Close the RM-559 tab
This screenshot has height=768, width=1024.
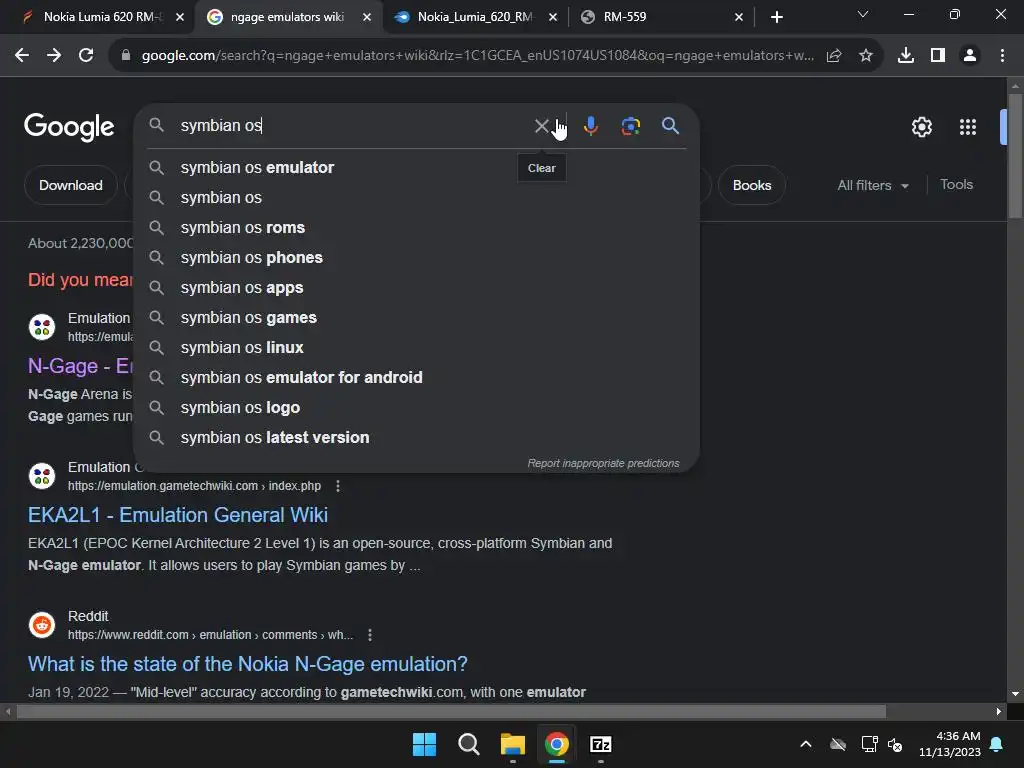(739, 17)
